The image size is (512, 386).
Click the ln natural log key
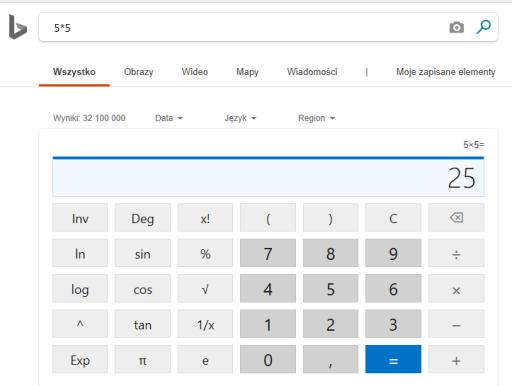click(80, 253)
